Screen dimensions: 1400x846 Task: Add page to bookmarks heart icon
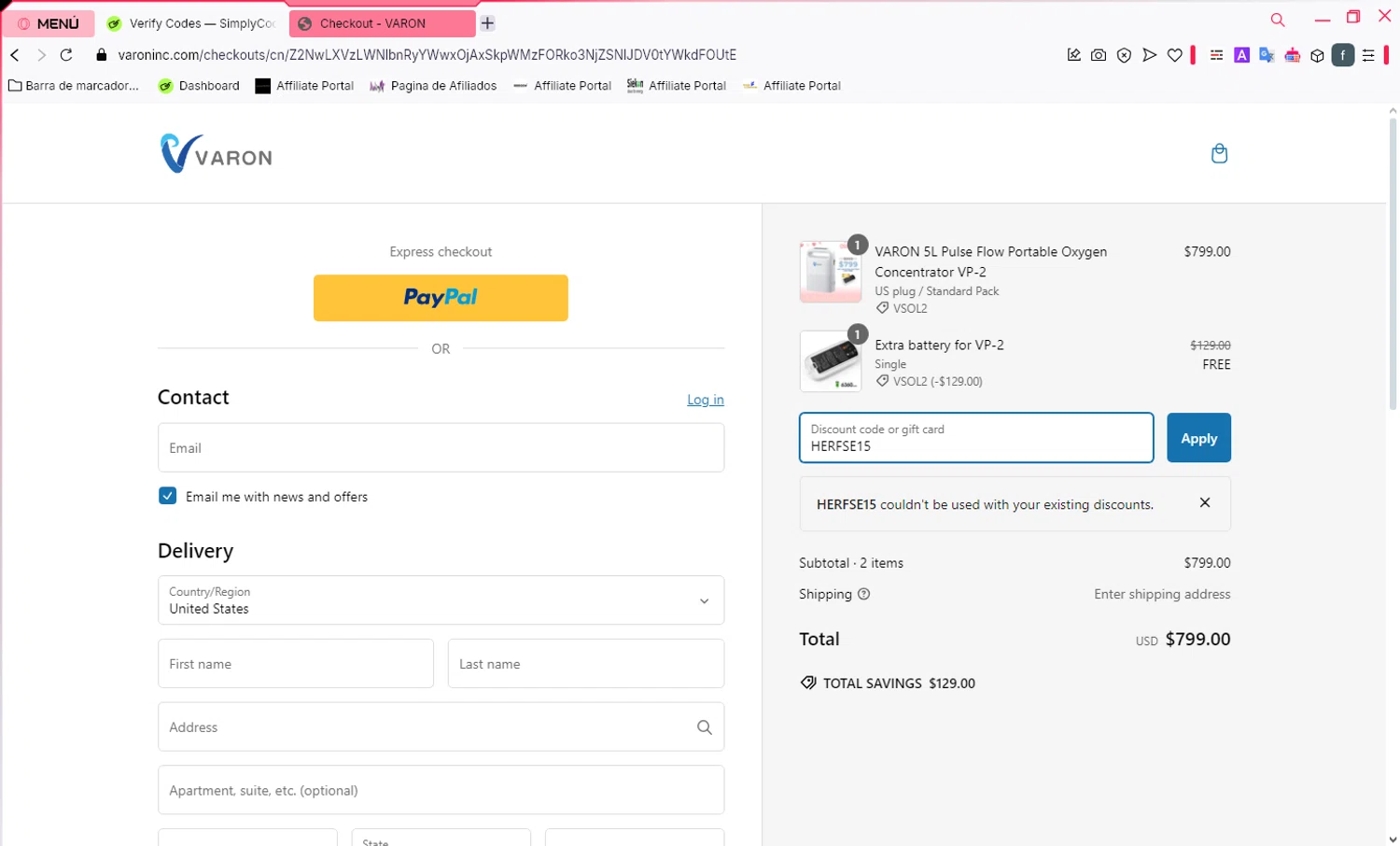click(x=1175, y=55)
